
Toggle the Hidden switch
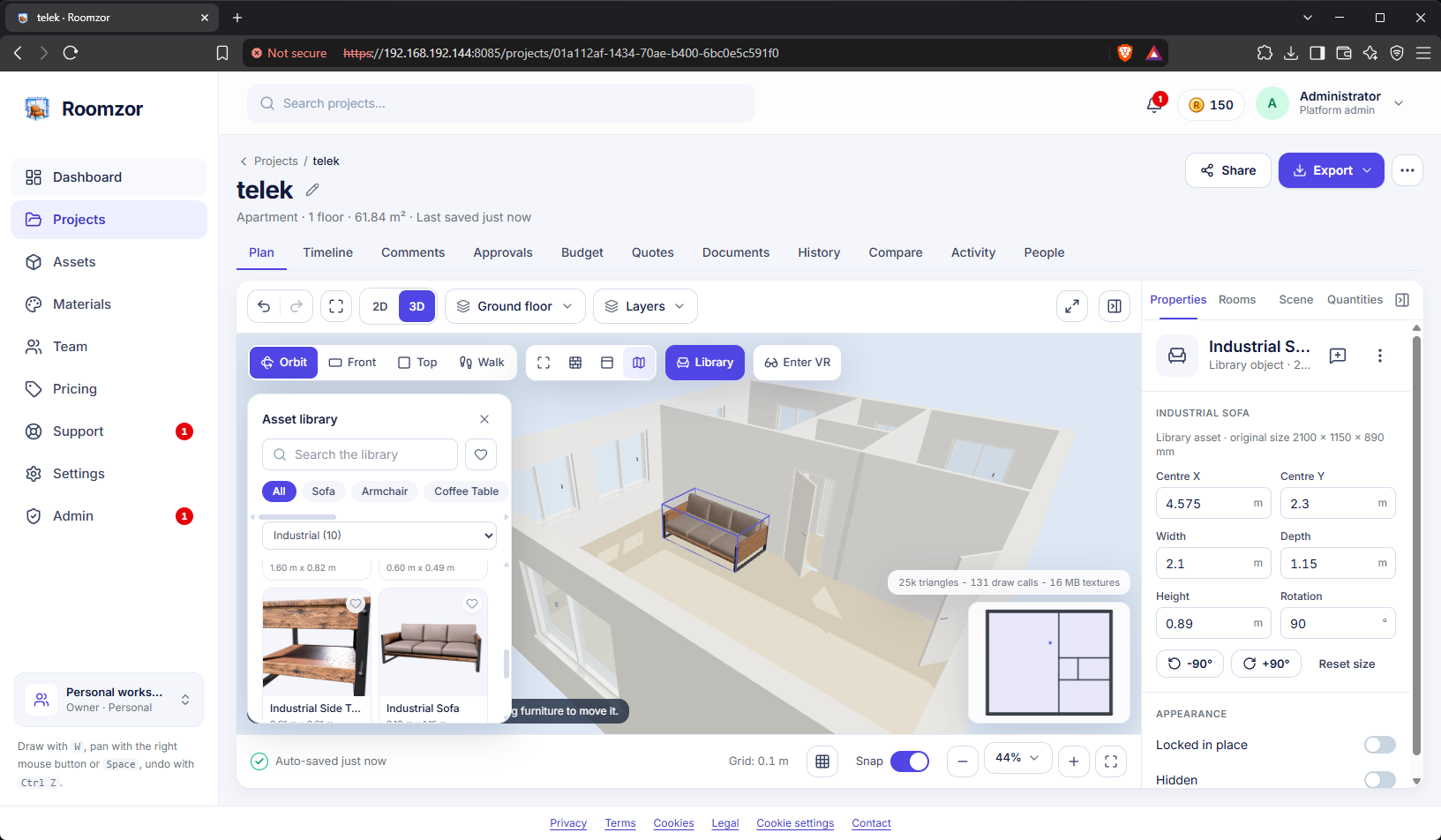[1380, 780]
